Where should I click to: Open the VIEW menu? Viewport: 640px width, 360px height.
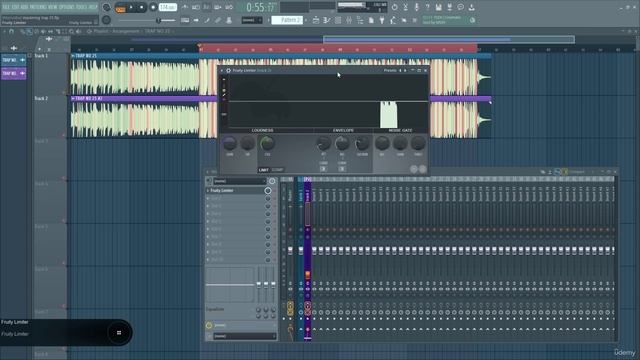54,7
